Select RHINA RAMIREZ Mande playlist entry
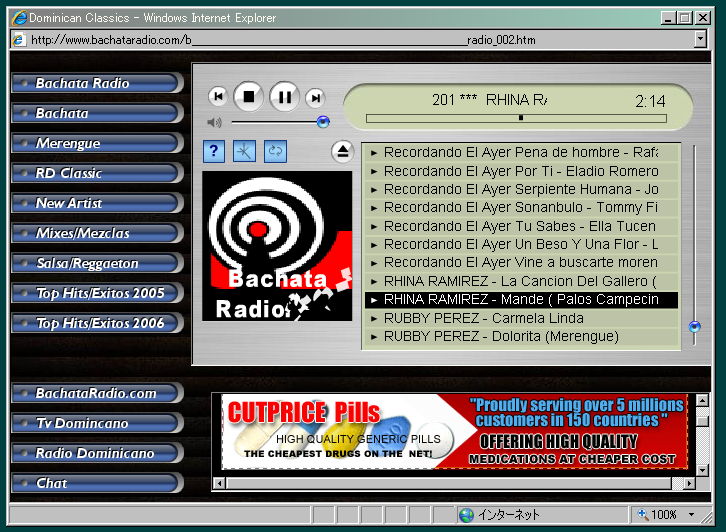Screen dimensions: 726x532 point(521,300)
